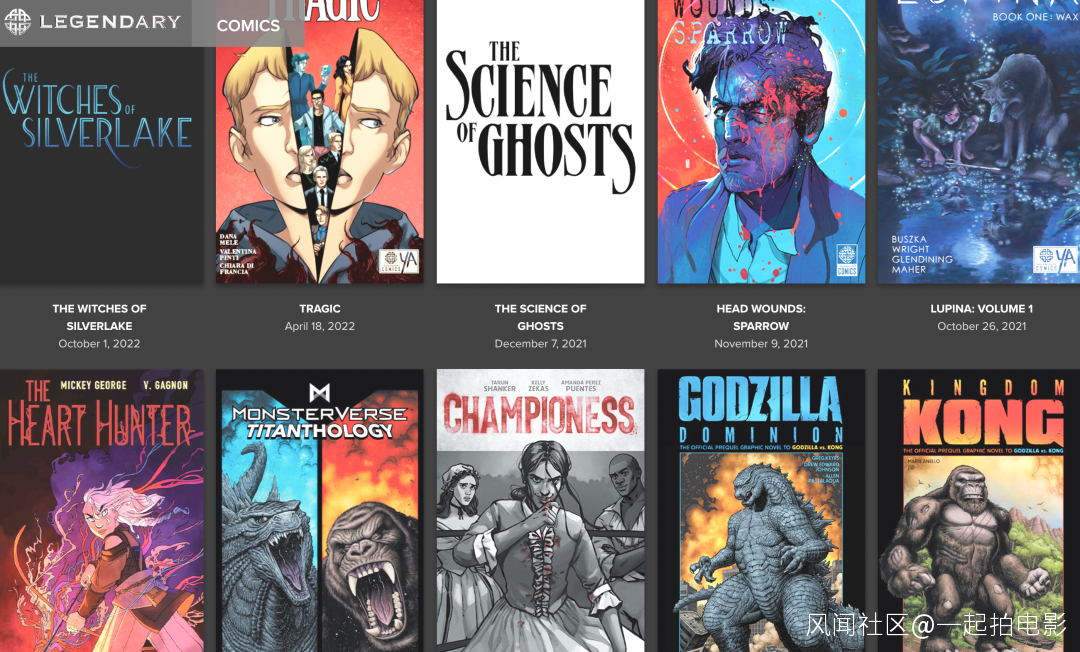
Task: Open the TRAGIC title link
Action: [x=320, y=308]
